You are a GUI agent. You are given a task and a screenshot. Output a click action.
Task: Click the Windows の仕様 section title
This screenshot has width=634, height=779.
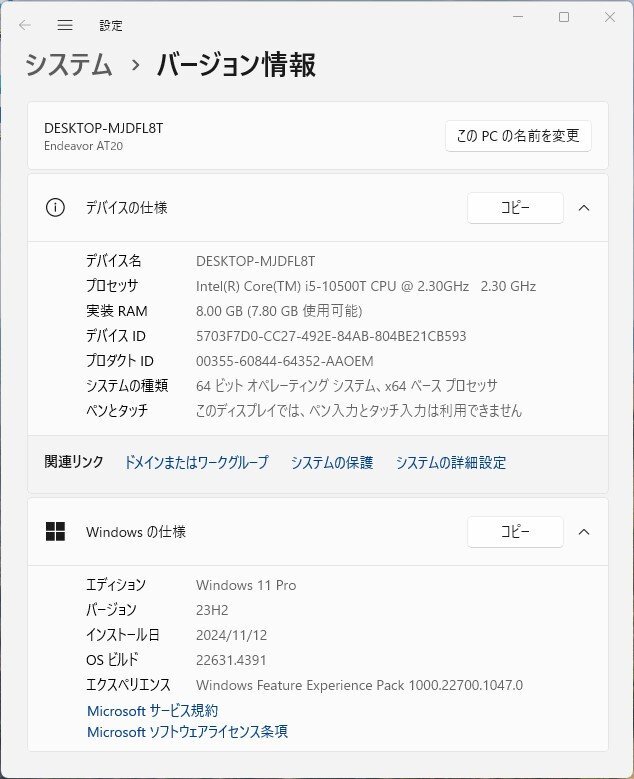(x=136, y=532)
